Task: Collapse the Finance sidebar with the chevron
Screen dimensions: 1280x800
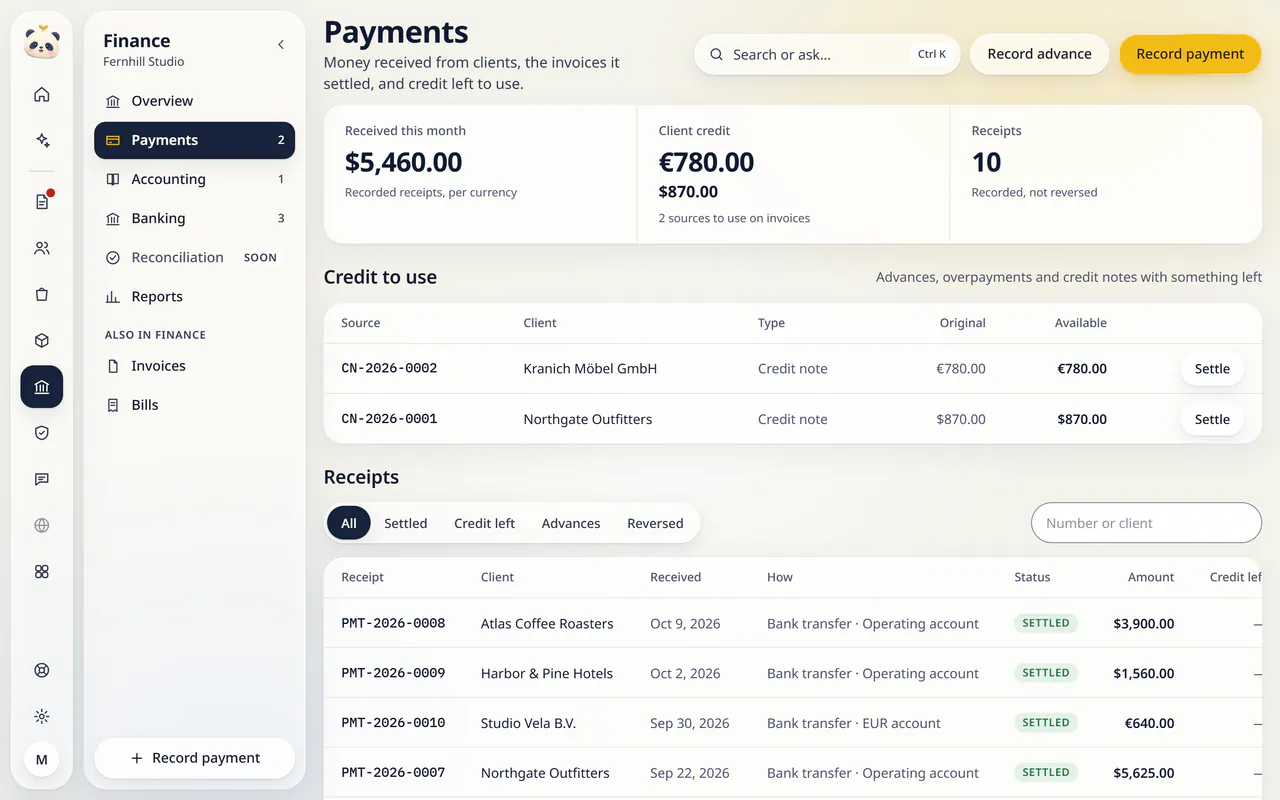Action: tap(281, 45)
